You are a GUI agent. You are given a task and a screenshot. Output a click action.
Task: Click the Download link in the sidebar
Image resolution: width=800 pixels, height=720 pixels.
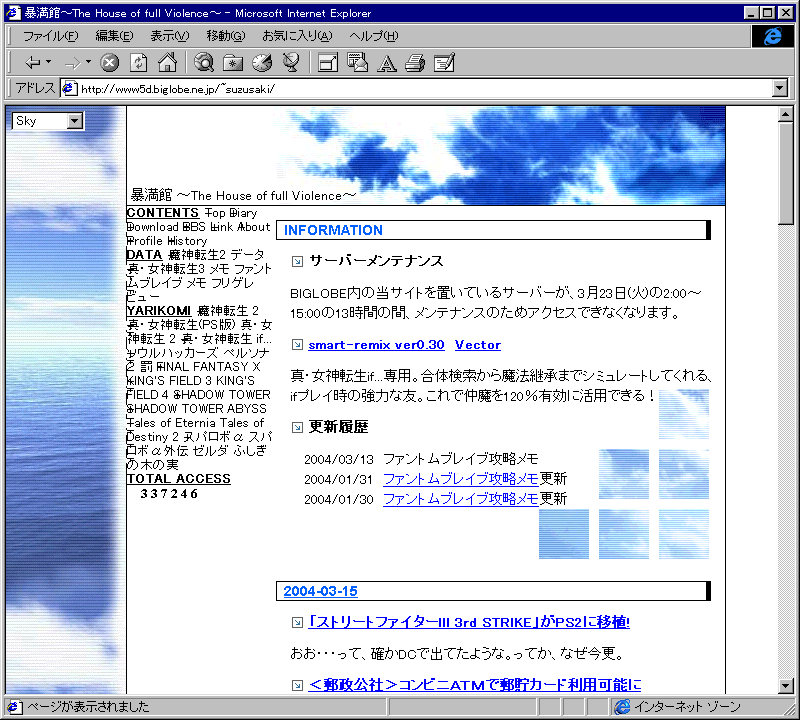click(x=152, y=227)
